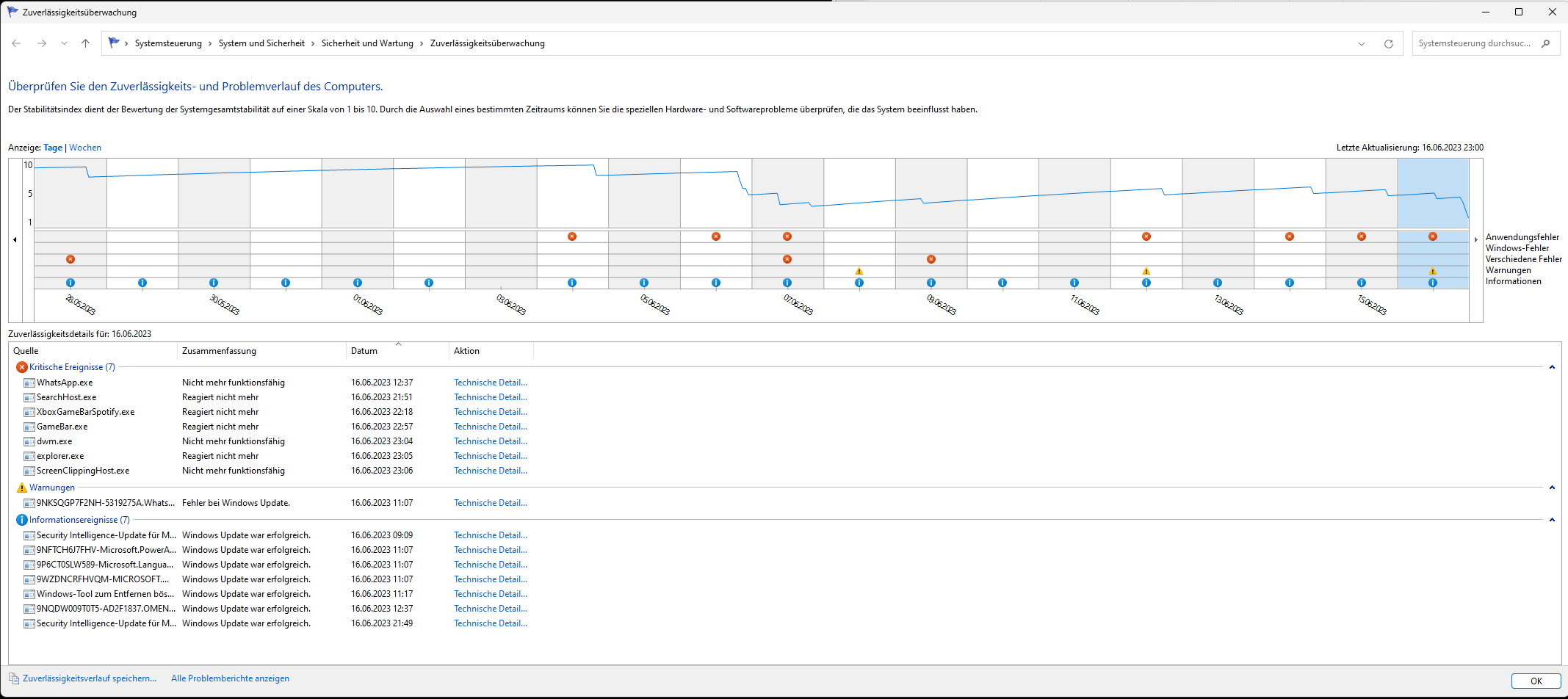Viewport: 1568px width, 699px height.
Task: Sort by the Zusammenfassung column header
Action: (261, 351)
